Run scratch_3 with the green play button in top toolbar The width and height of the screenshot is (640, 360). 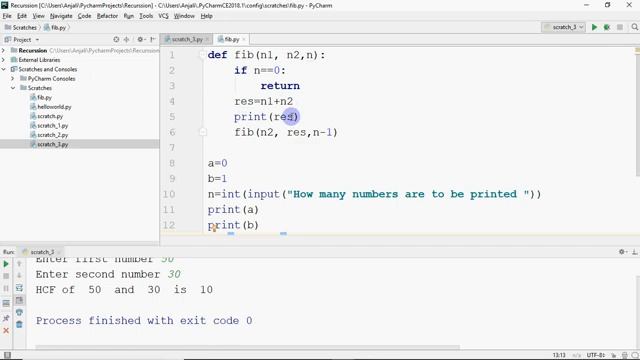[594, 27]
